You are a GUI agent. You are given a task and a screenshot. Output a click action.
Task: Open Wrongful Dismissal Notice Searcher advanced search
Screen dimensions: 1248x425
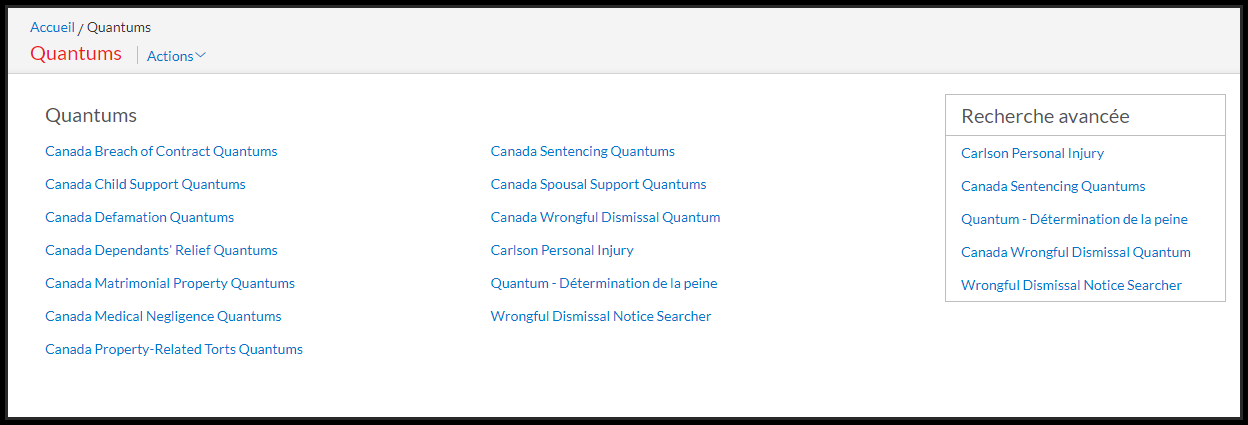[x=1071, y=286]
